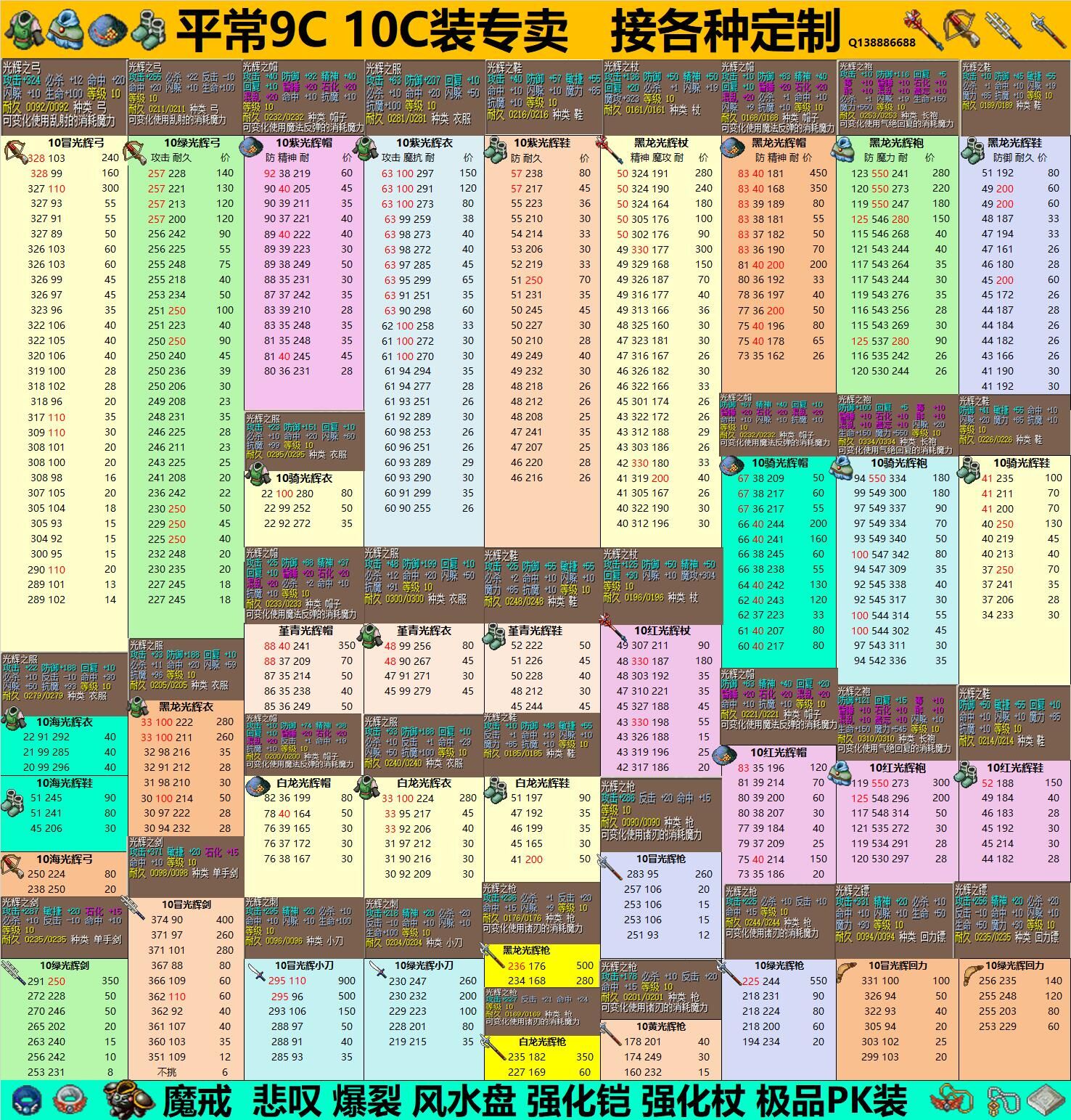1071x1120 pixels.
Task: Click the 328 103 row priced 240
Action: pyautogui.click(x=64, y=158)
